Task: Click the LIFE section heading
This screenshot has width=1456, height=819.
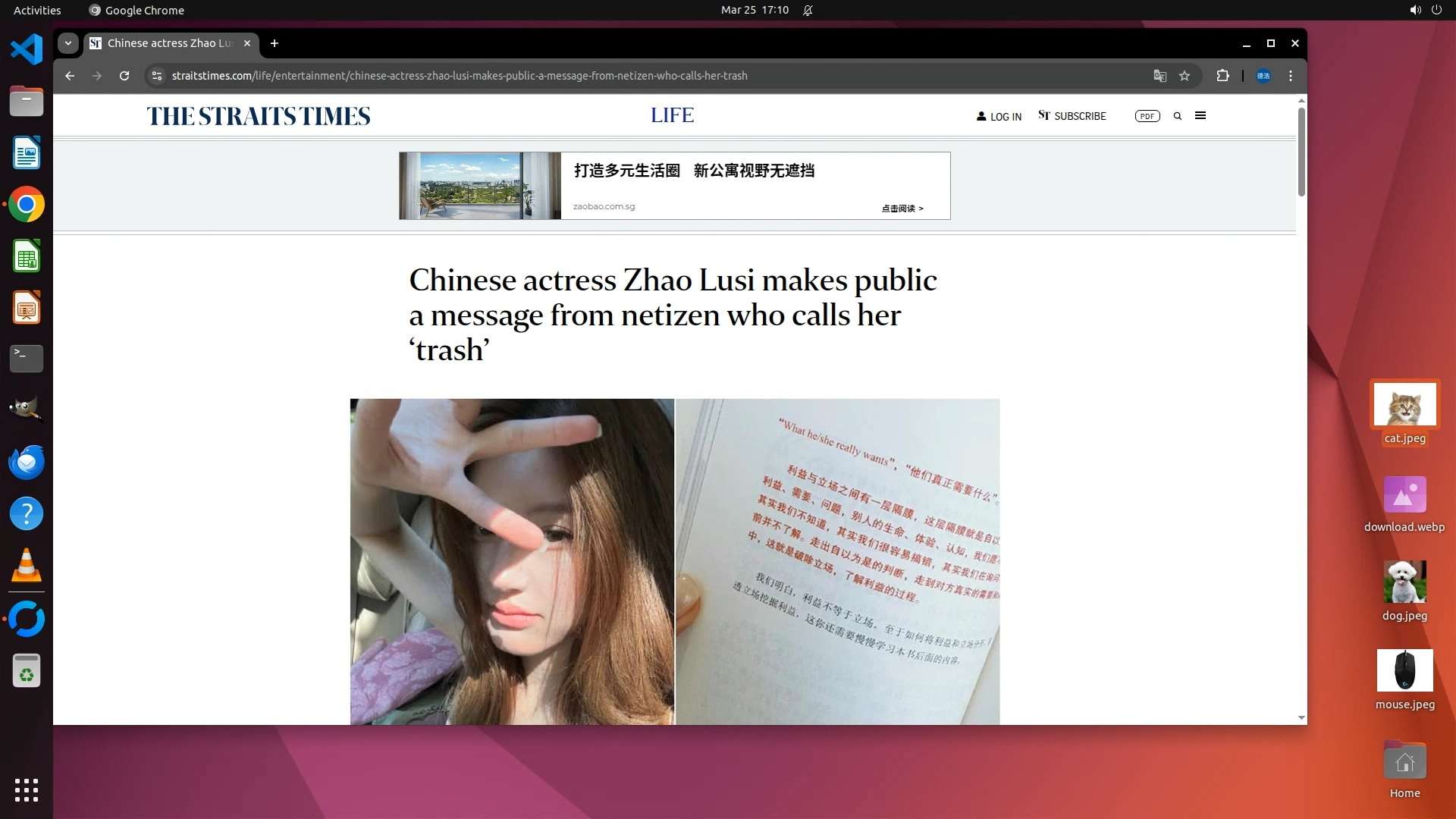Action: pos(672,115)
